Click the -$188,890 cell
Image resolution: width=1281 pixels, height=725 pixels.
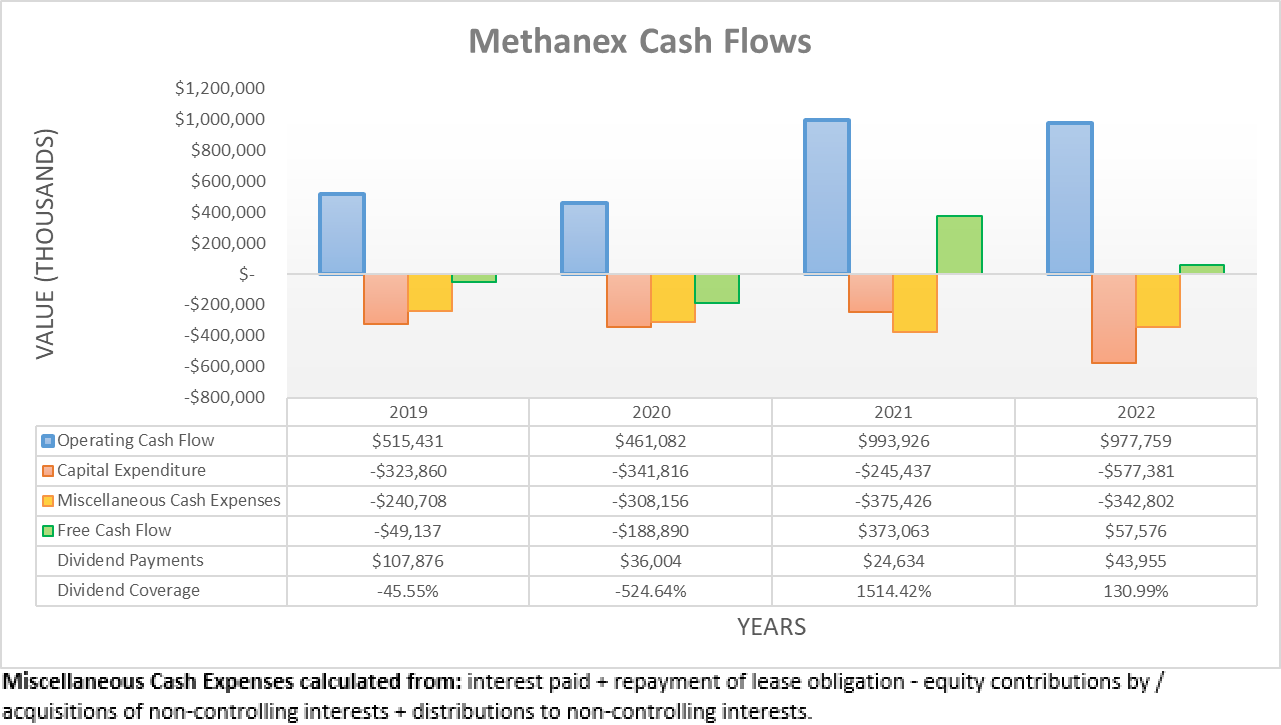[x=650, y=531]
